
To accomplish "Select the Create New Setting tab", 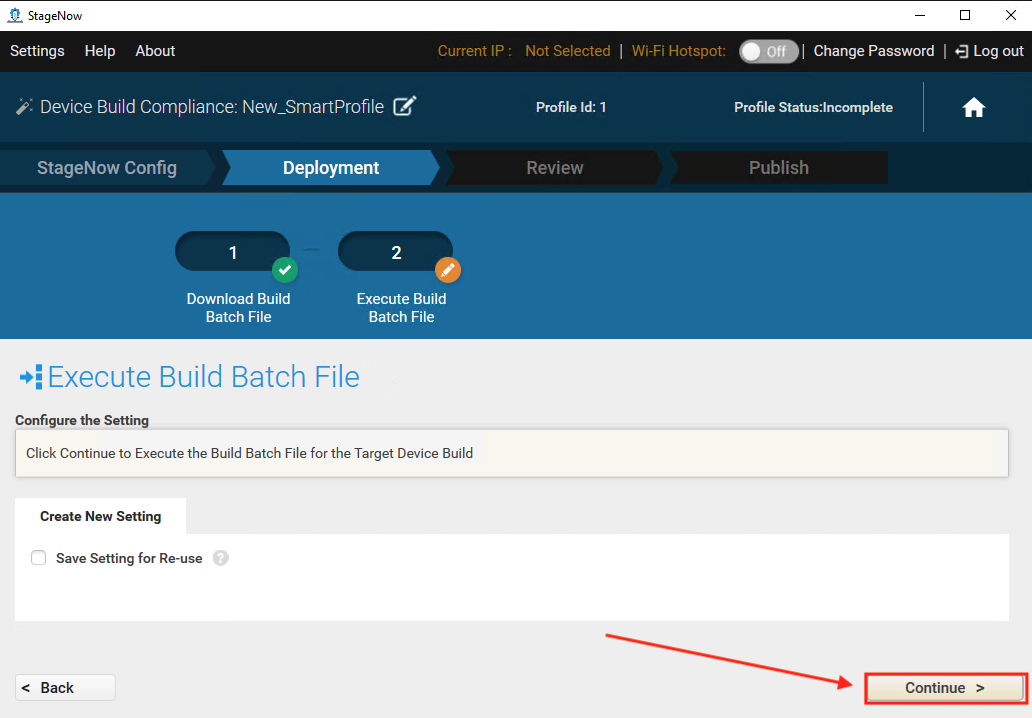I will (x=100, y=516).
